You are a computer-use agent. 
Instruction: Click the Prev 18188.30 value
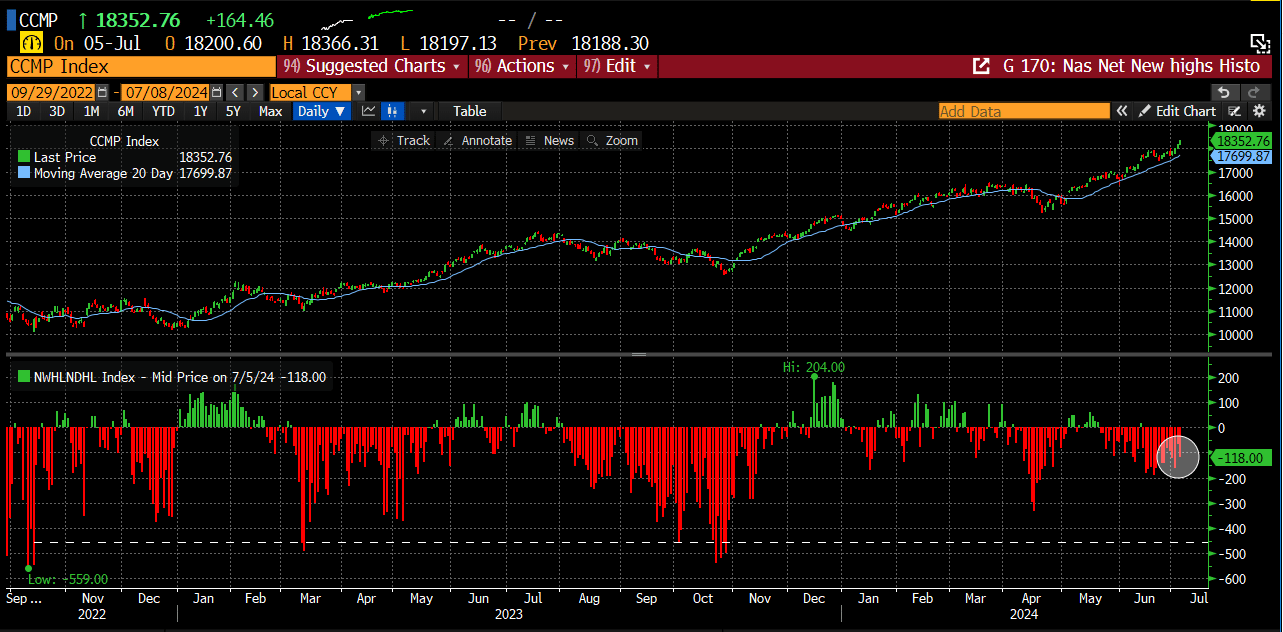(583, 43)
